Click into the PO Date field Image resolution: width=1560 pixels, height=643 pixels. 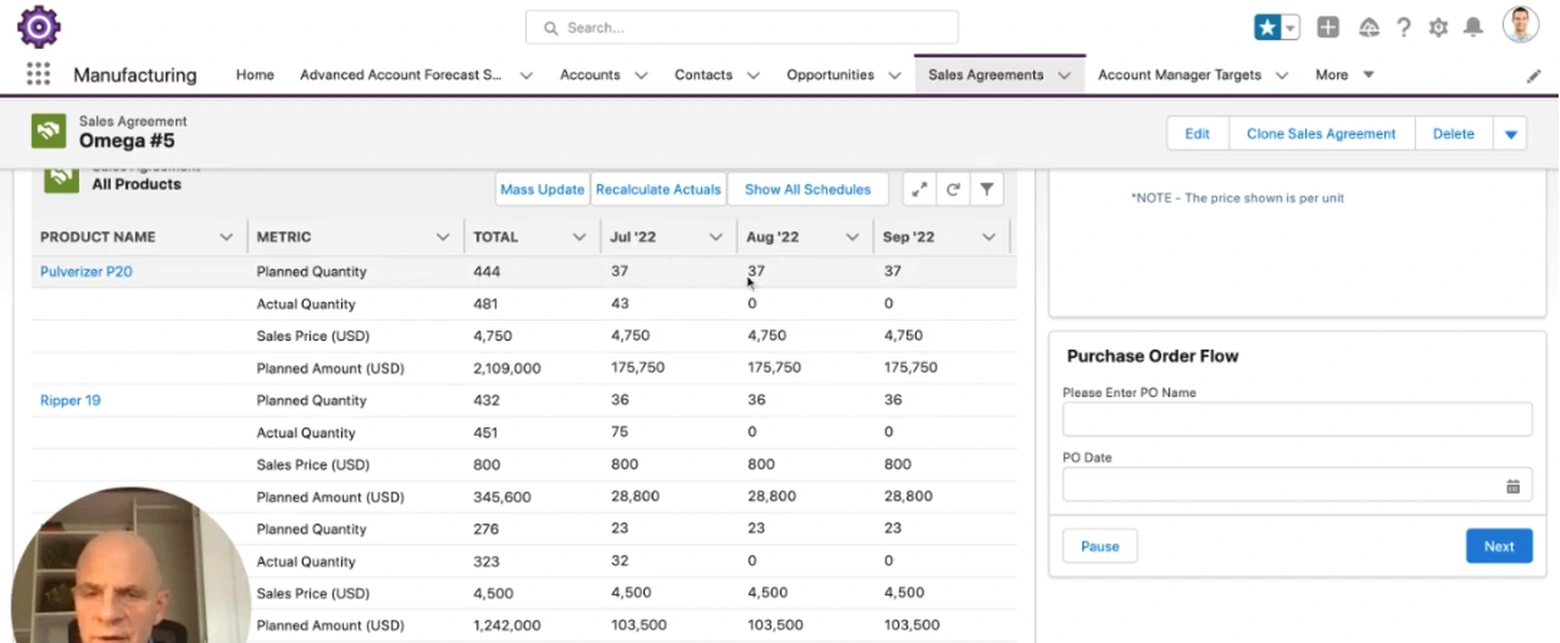[x=1297, y=485]
